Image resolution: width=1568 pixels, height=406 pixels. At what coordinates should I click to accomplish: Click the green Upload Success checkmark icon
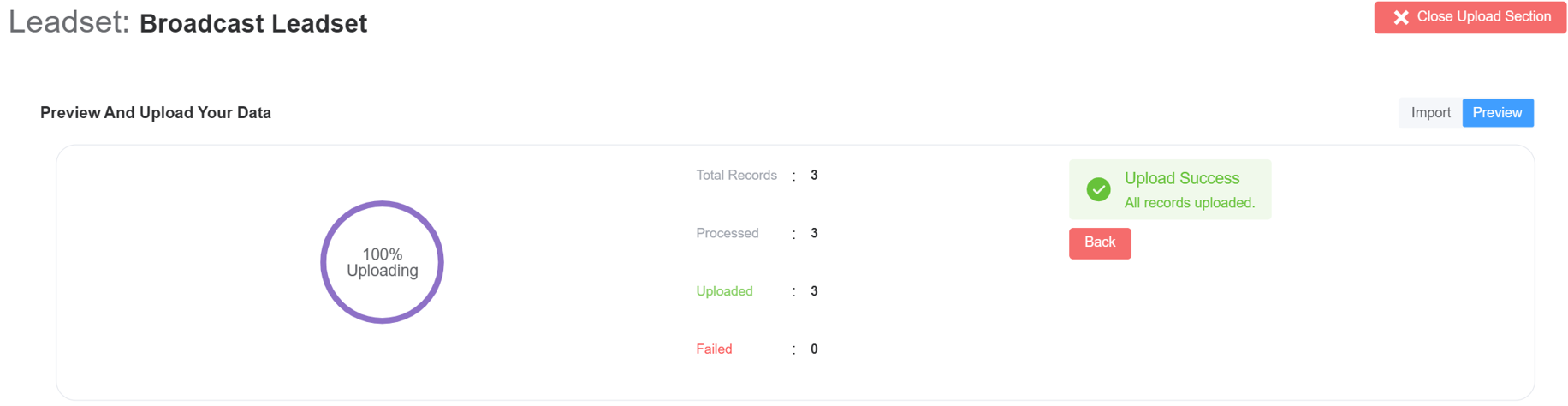pos(1098,189)
